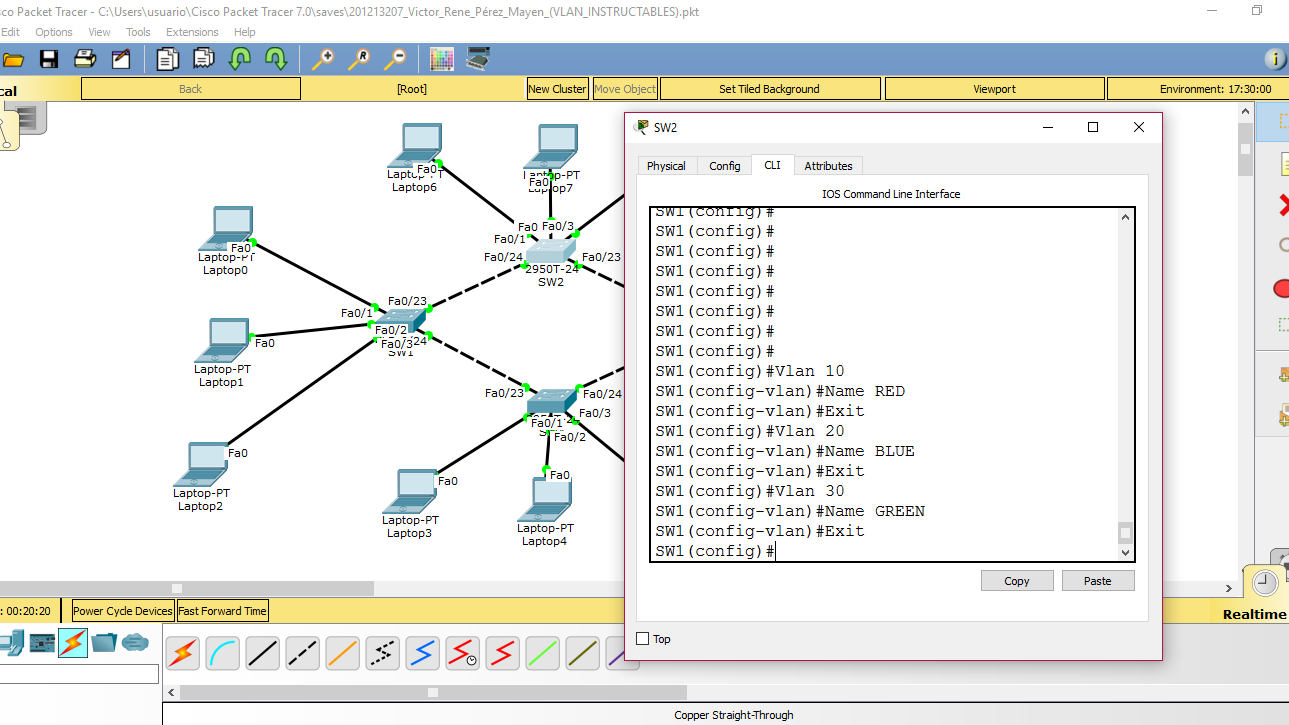Click Paste in the SW2 CLI window
The height and width of the screenshot is (725, 1289).
(1097, 580)
